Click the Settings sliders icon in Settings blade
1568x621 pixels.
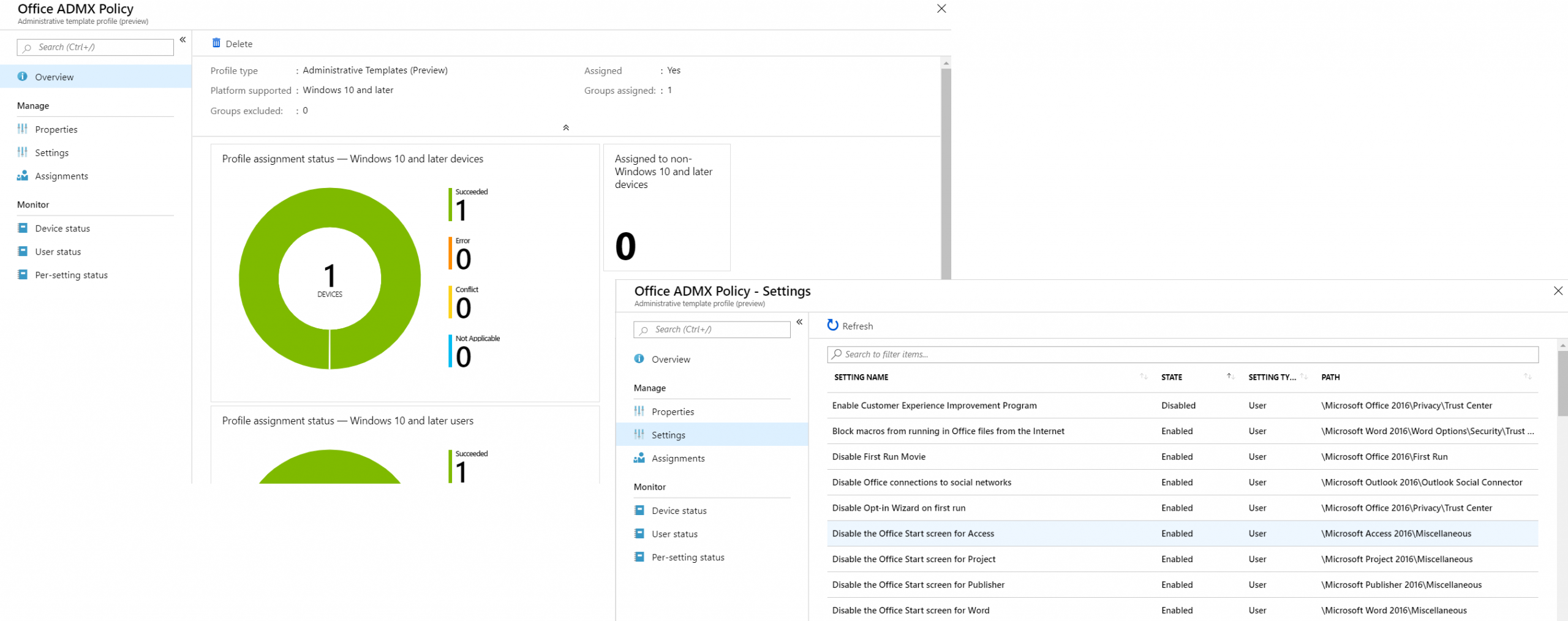pyautogui.click(x=639, y=434)
